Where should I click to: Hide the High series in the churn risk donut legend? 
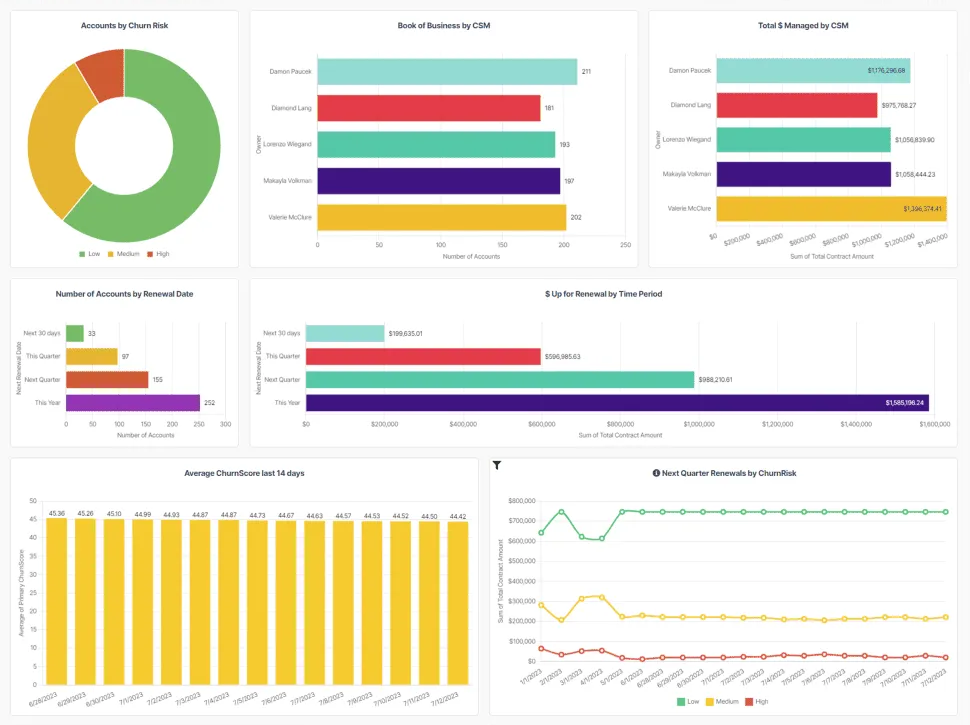click(x=157, y=254)
